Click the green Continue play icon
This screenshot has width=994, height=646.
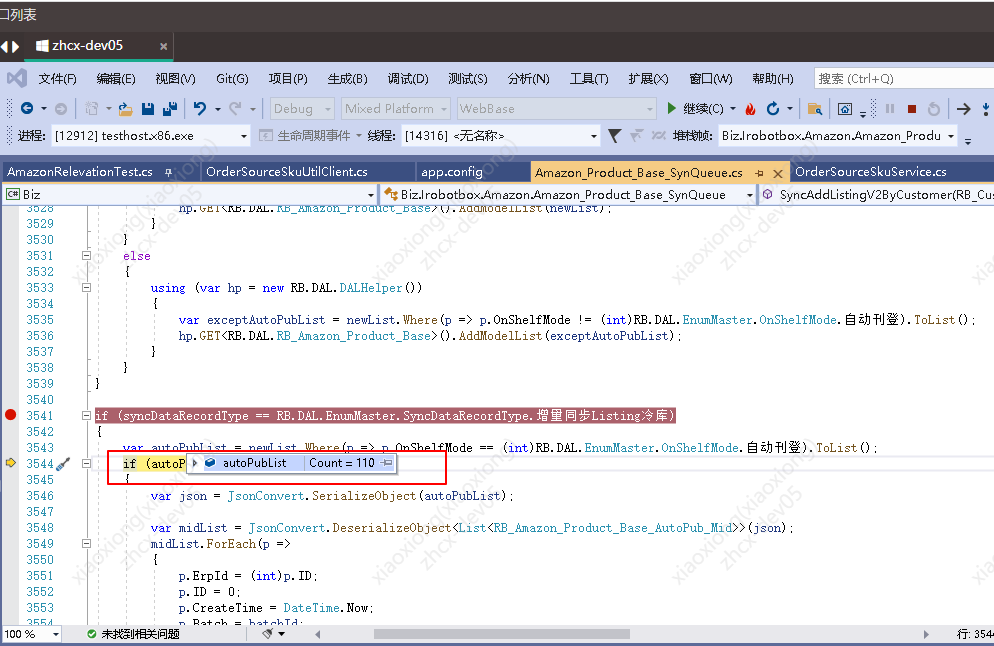click(671, 108)
